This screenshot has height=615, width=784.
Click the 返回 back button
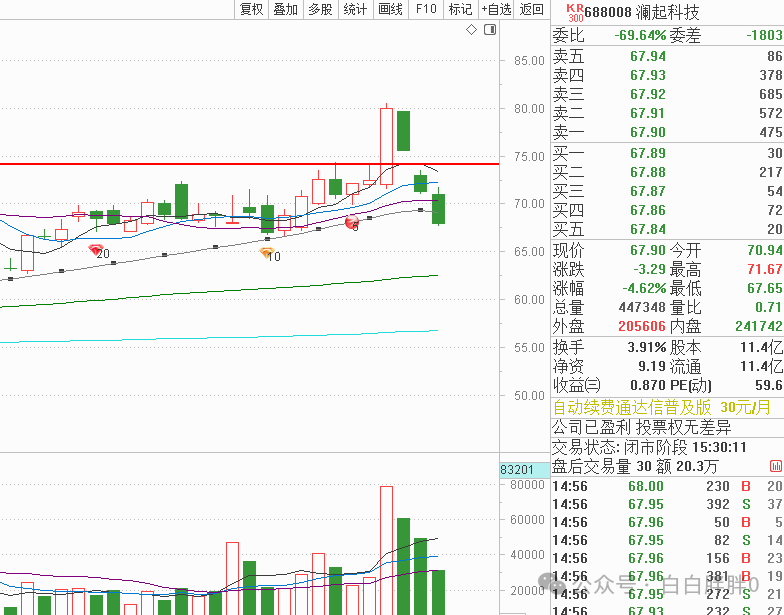click(532, 9)
